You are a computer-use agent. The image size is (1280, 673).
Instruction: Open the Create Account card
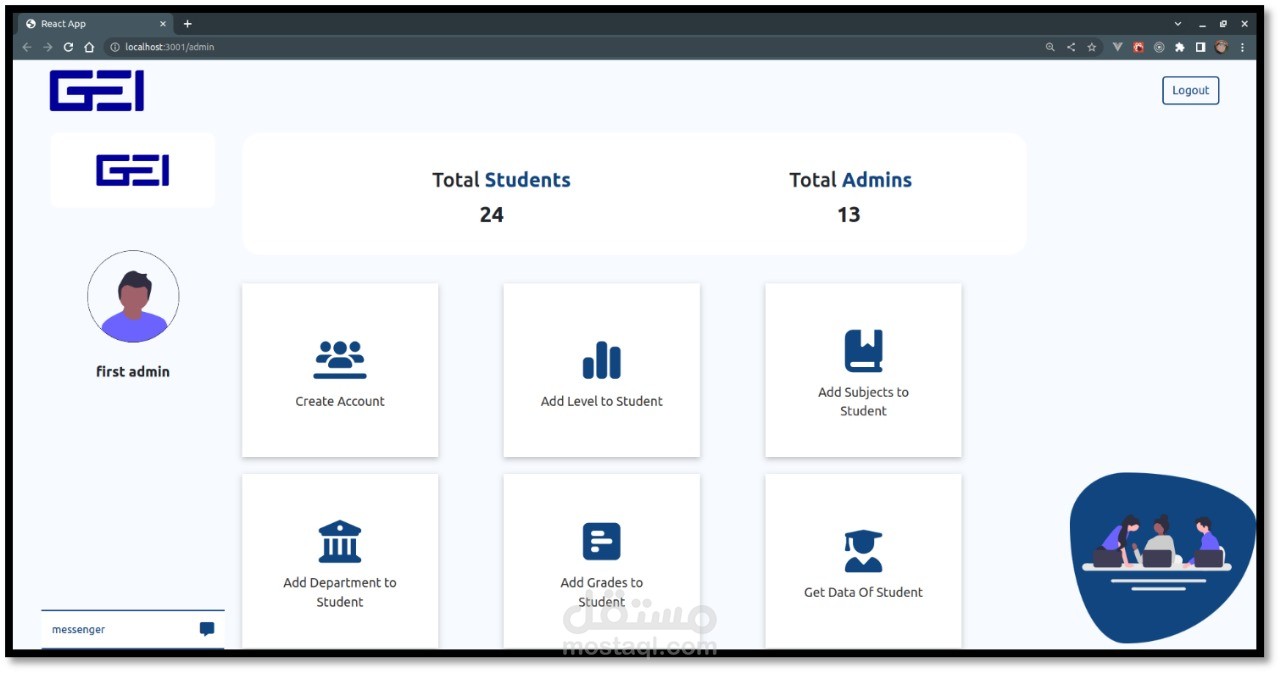point(340,370)
